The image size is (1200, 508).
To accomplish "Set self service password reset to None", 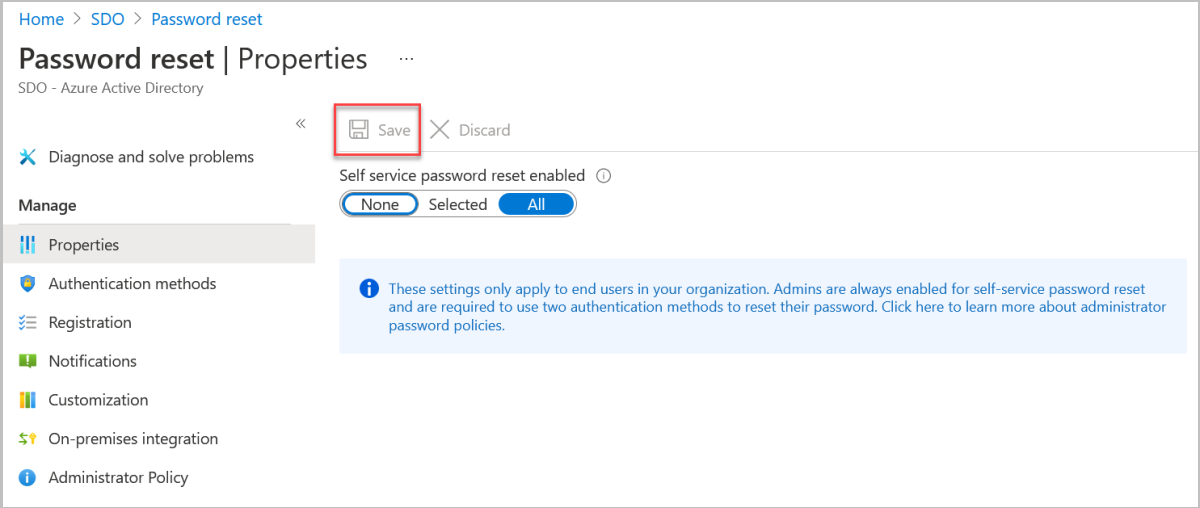I will pyautogui.click(x=380, y=204).
